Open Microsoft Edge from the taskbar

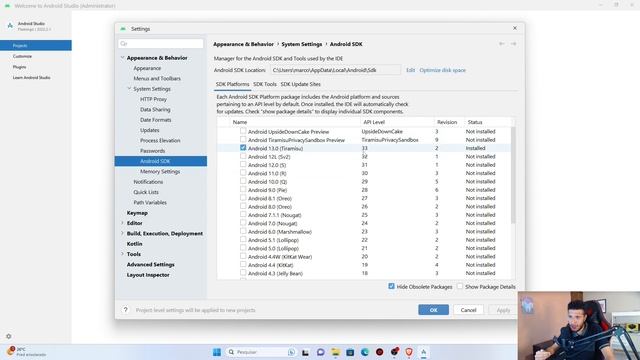coord(364,352)
